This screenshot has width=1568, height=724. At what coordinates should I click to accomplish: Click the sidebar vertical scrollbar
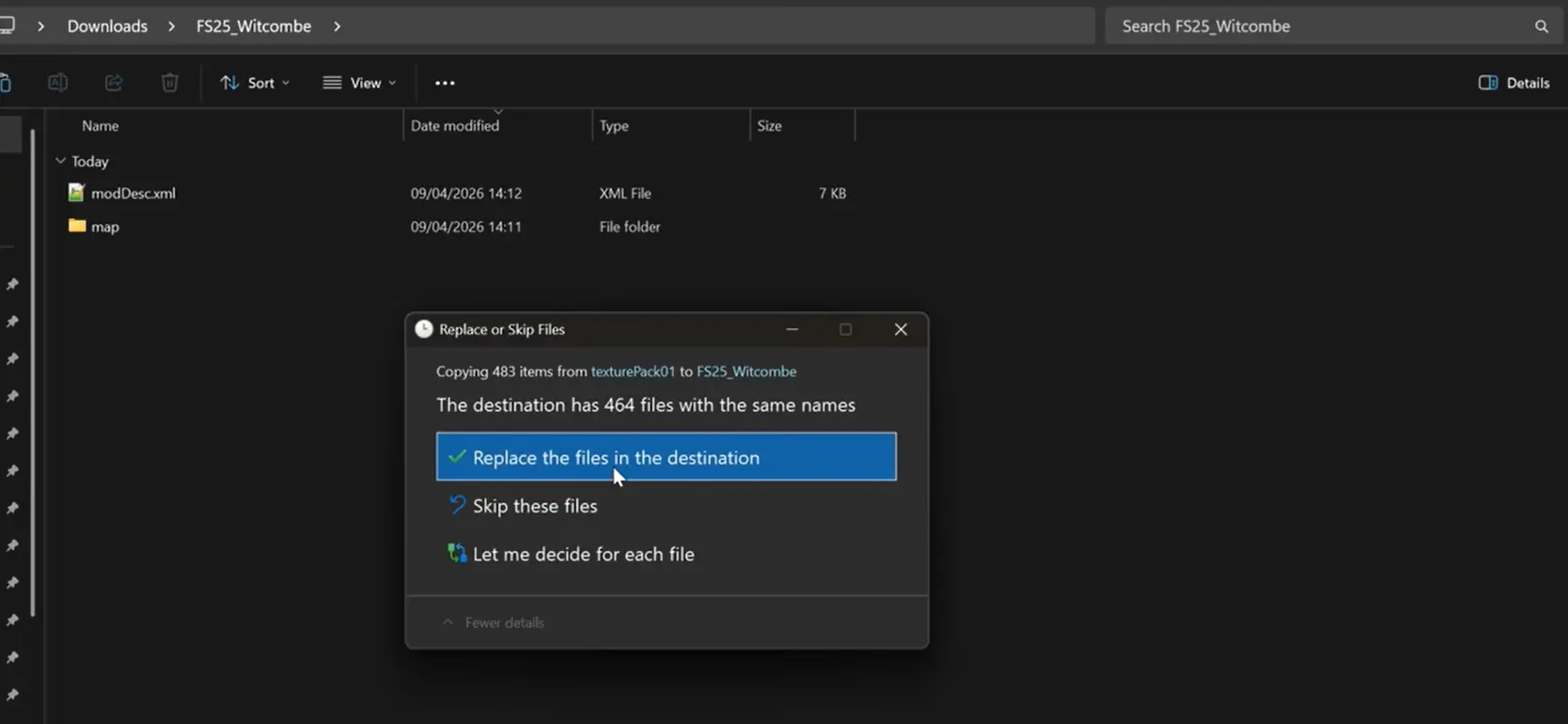[x=33, y=371]
